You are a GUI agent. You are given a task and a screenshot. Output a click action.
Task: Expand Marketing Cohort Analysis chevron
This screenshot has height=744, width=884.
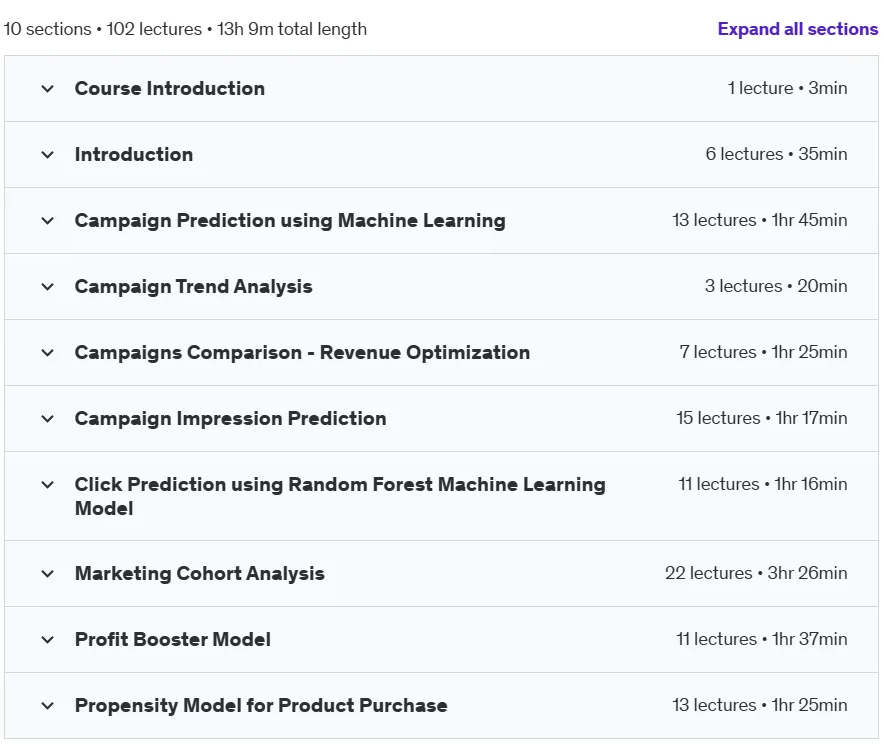48,573
